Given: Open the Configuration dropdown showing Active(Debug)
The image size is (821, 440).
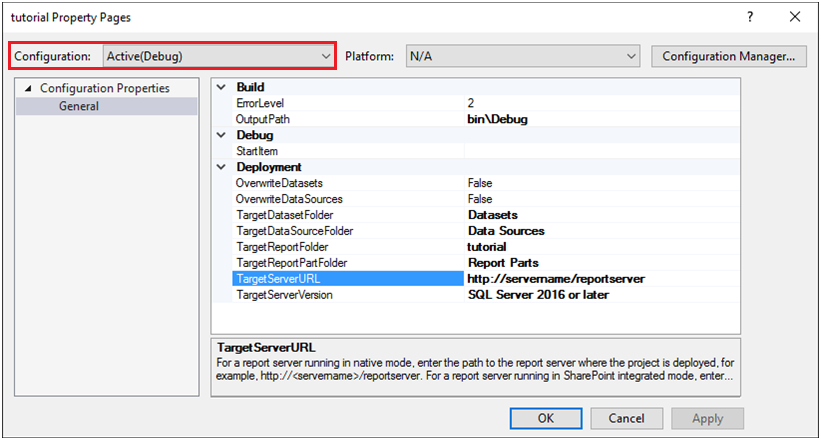Looking at the screenshot, I should pos(218,56).
